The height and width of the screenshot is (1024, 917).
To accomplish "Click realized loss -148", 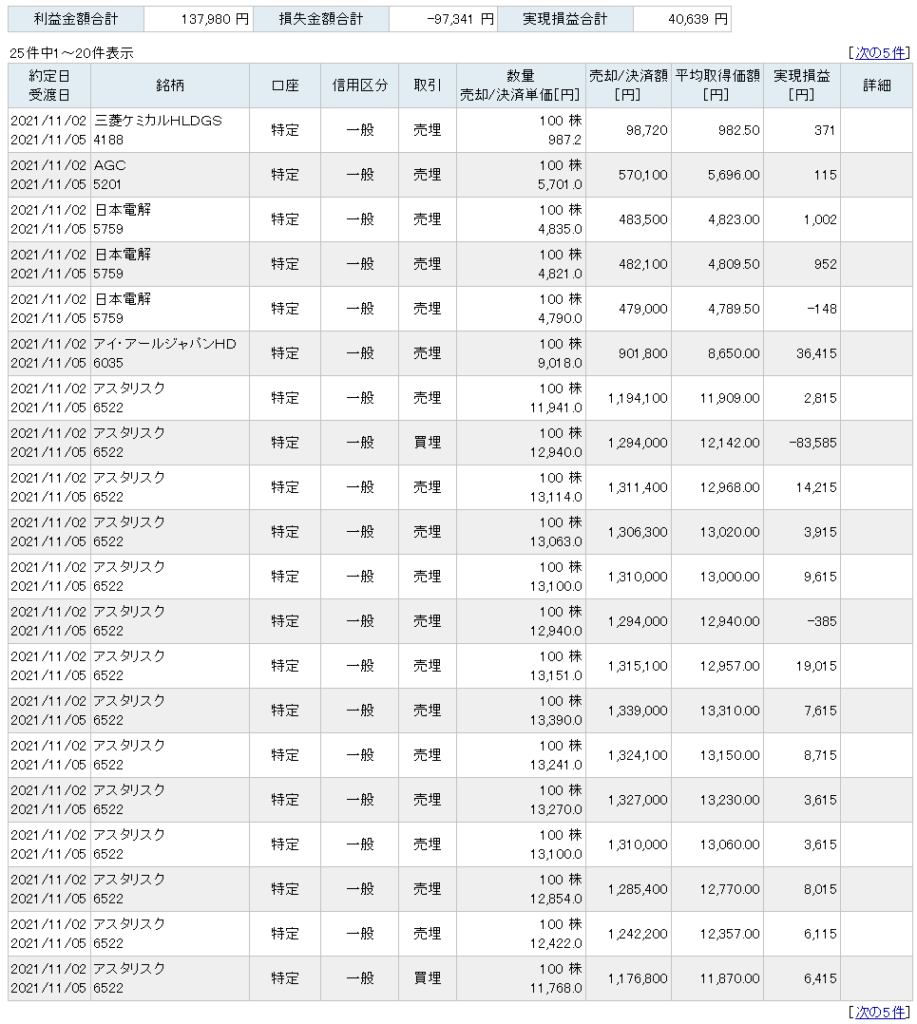I will coord(822,309).
